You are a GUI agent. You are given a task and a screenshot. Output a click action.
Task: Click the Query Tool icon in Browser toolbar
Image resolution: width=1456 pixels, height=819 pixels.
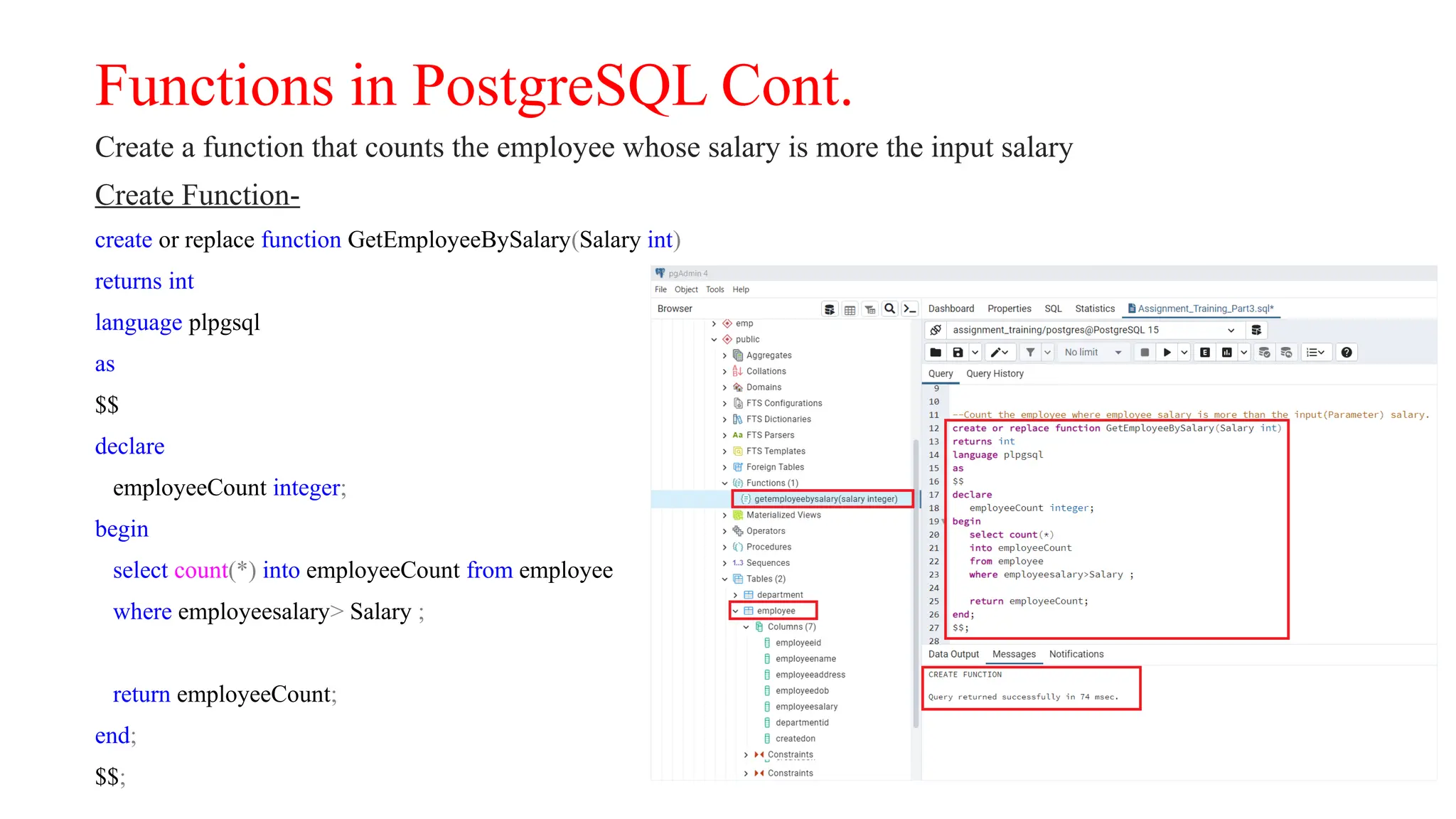830,309
